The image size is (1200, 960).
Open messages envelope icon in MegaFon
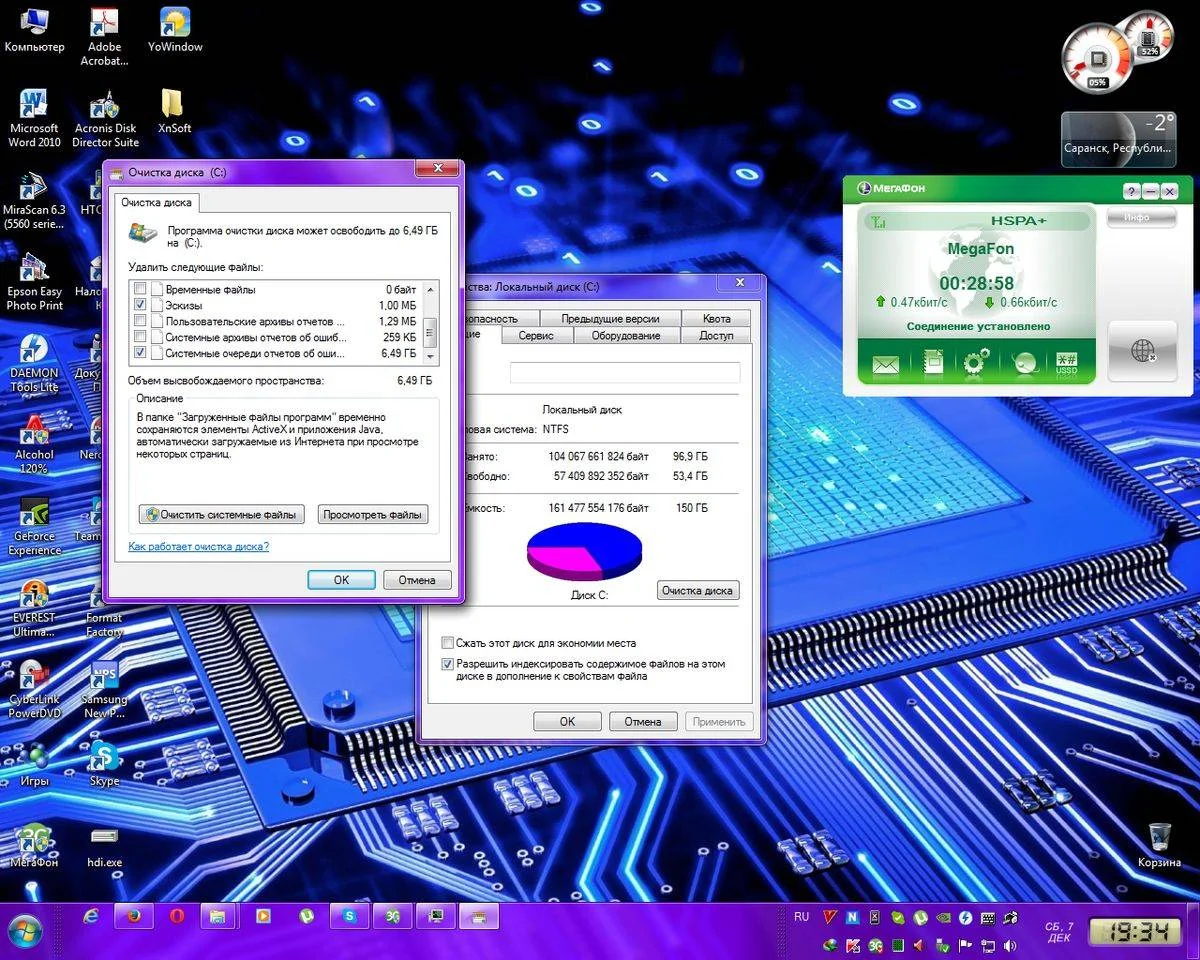pos(885,364)
